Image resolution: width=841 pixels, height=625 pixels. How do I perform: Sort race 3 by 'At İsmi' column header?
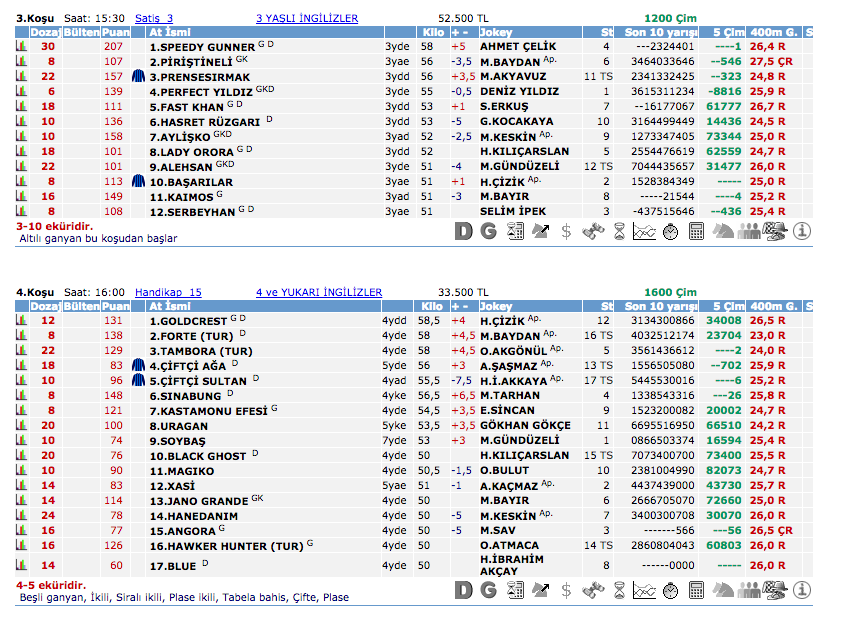pyautogui.click(x=170, y=32)
